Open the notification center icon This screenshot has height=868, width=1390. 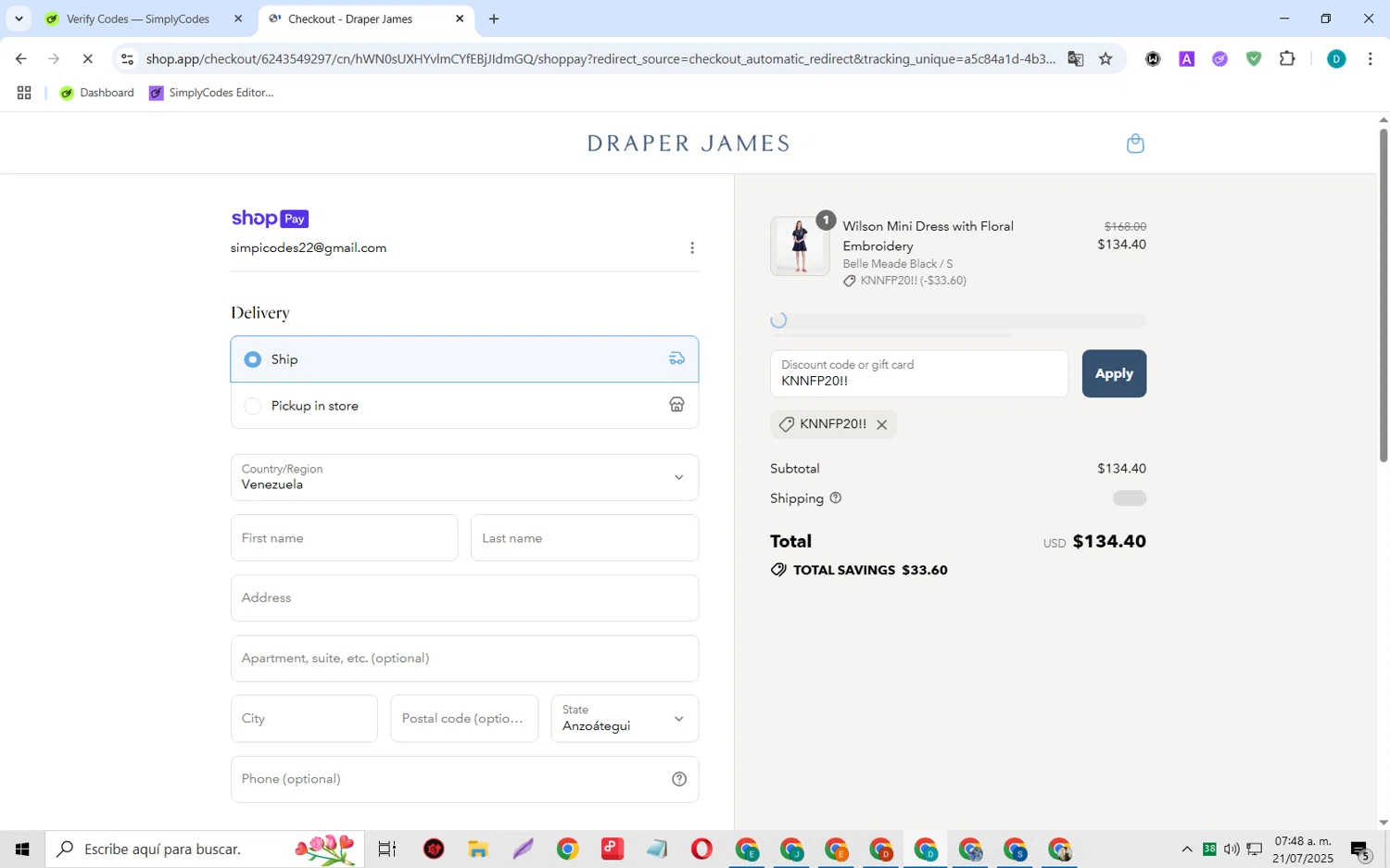click(x=1360, y=849)
